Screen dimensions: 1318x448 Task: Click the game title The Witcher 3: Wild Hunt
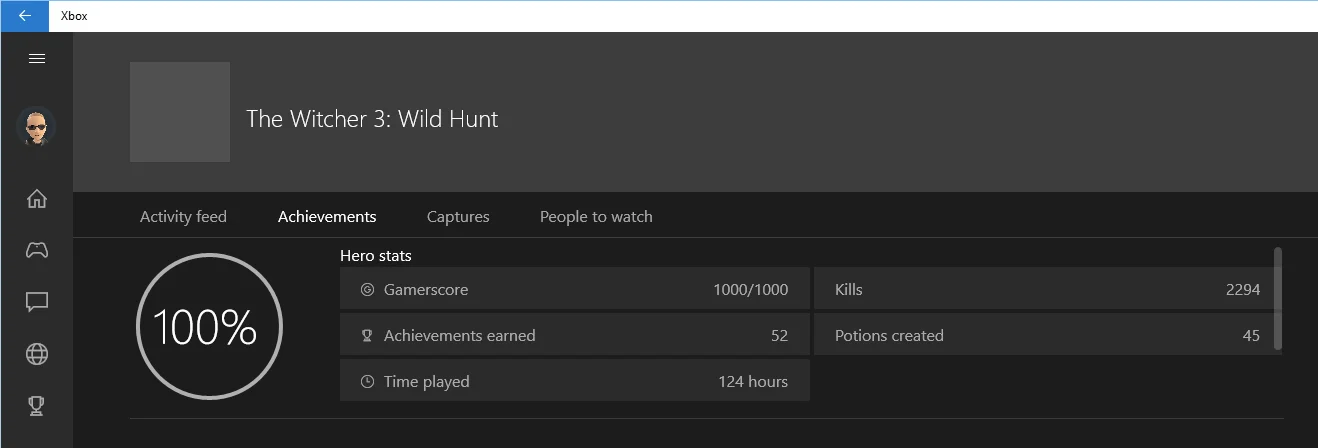372,119
